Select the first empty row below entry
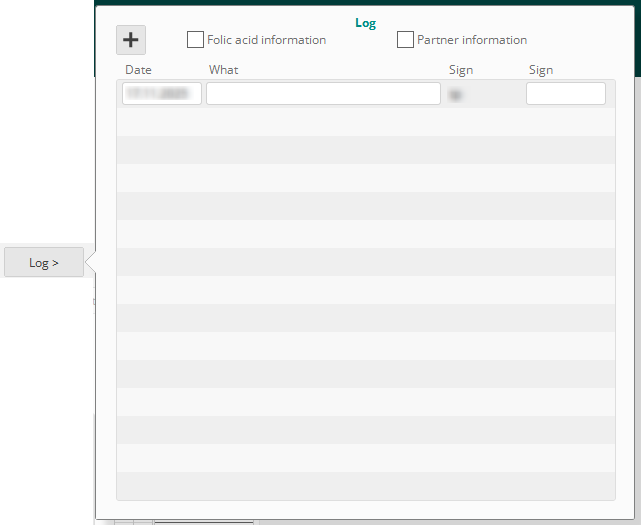This screenshot has height=525, width=641. pyautogui.click(x=365, y=122)
